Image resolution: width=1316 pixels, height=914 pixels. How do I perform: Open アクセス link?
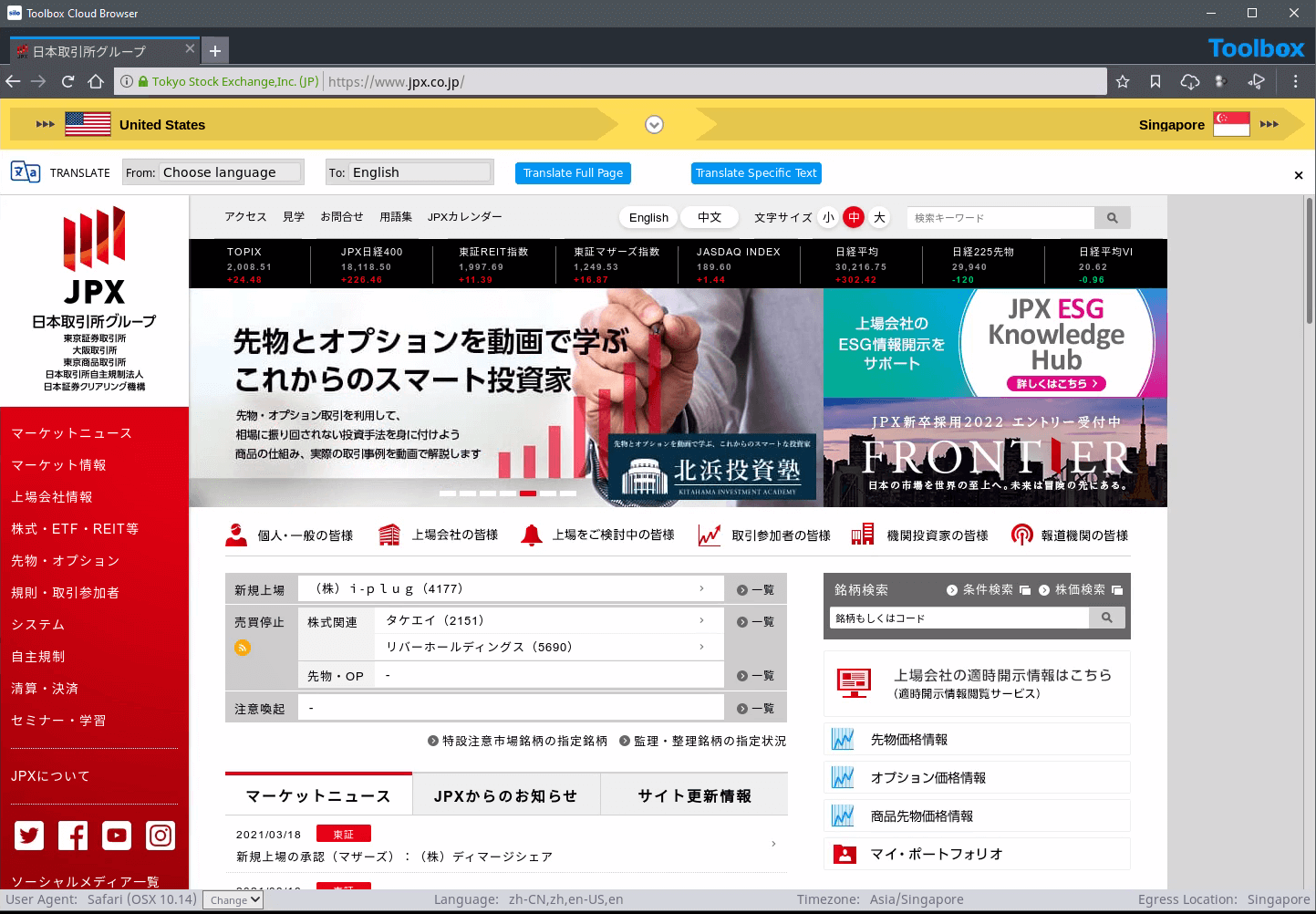coord(245,216)
